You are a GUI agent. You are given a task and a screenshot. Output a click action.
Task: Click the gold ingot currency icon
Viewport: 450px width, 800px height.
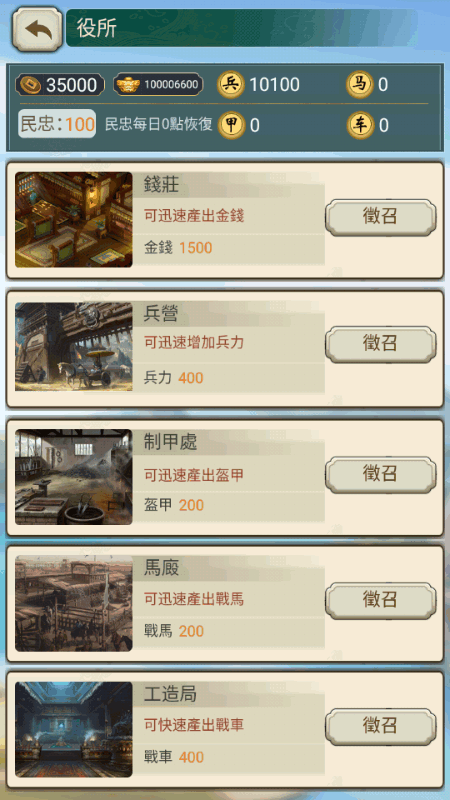pyautogui.click(x=128, y=84)
